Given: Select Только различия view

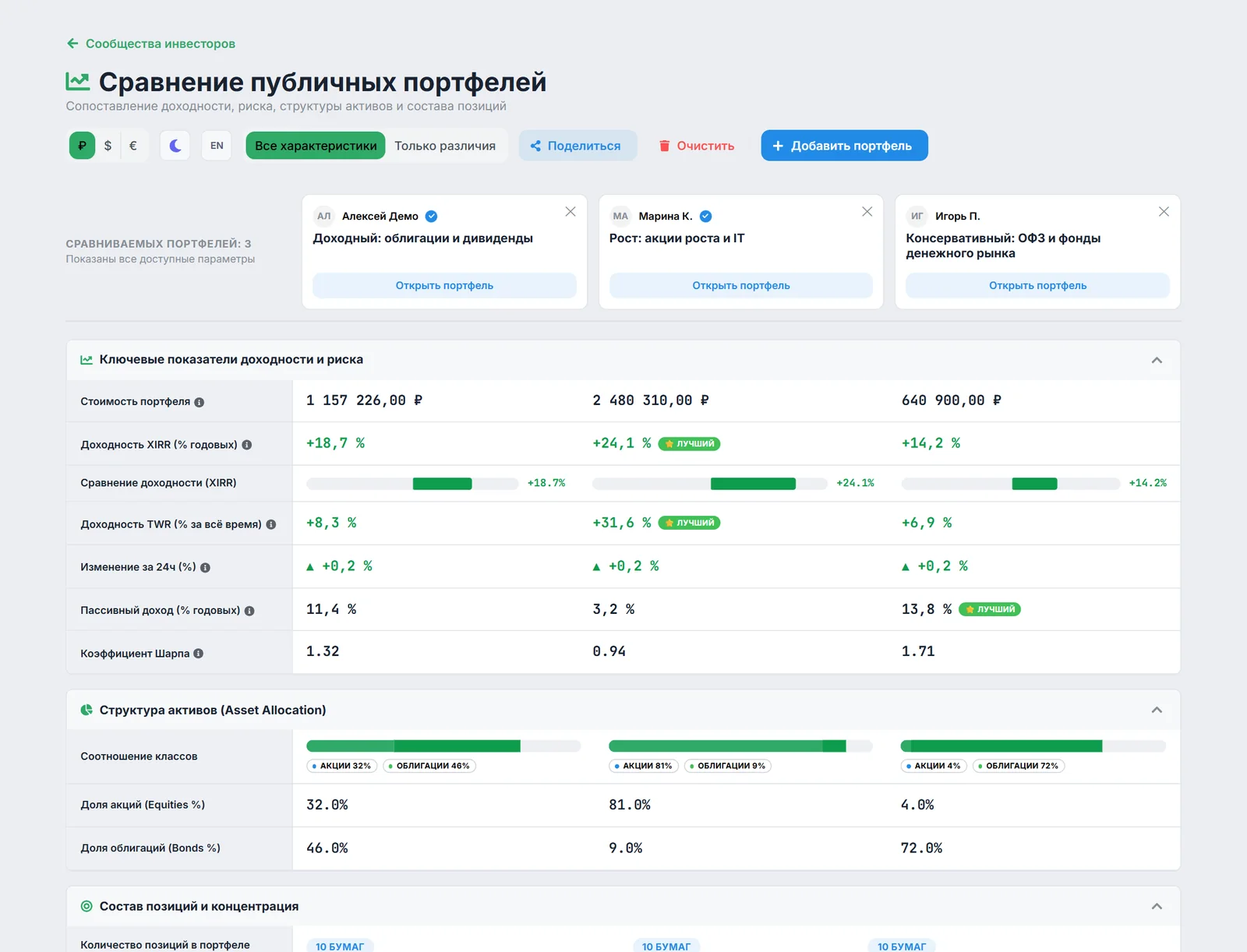Looking at the screenshot, I should (x=445, y=146).
